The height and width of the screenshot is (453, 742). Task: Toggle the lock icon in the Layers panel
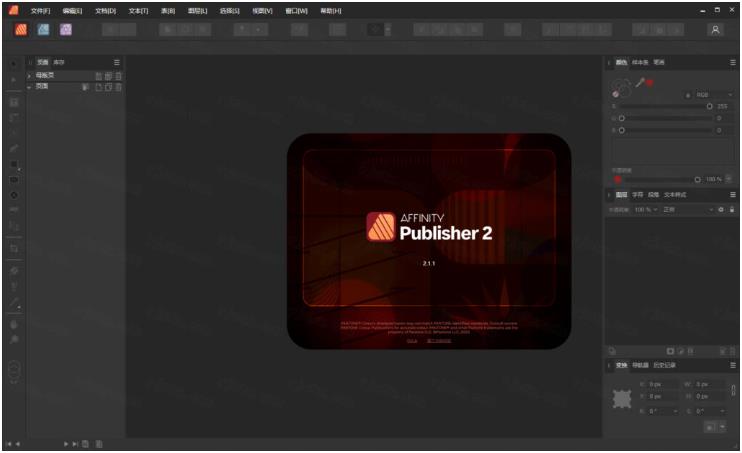[732, 209]
